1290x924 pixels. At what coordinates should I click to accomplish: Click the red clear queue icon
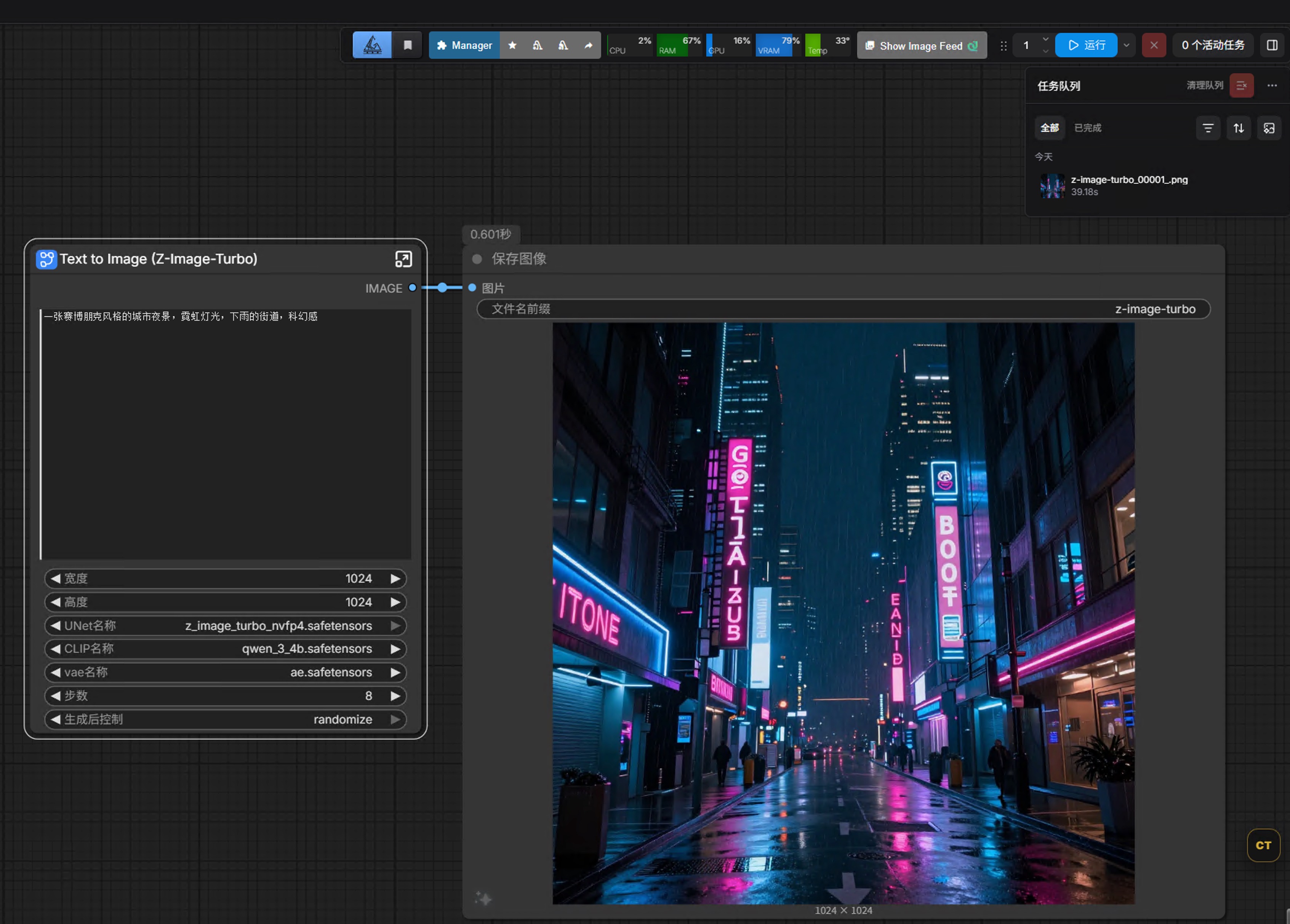click(1241, 86)
